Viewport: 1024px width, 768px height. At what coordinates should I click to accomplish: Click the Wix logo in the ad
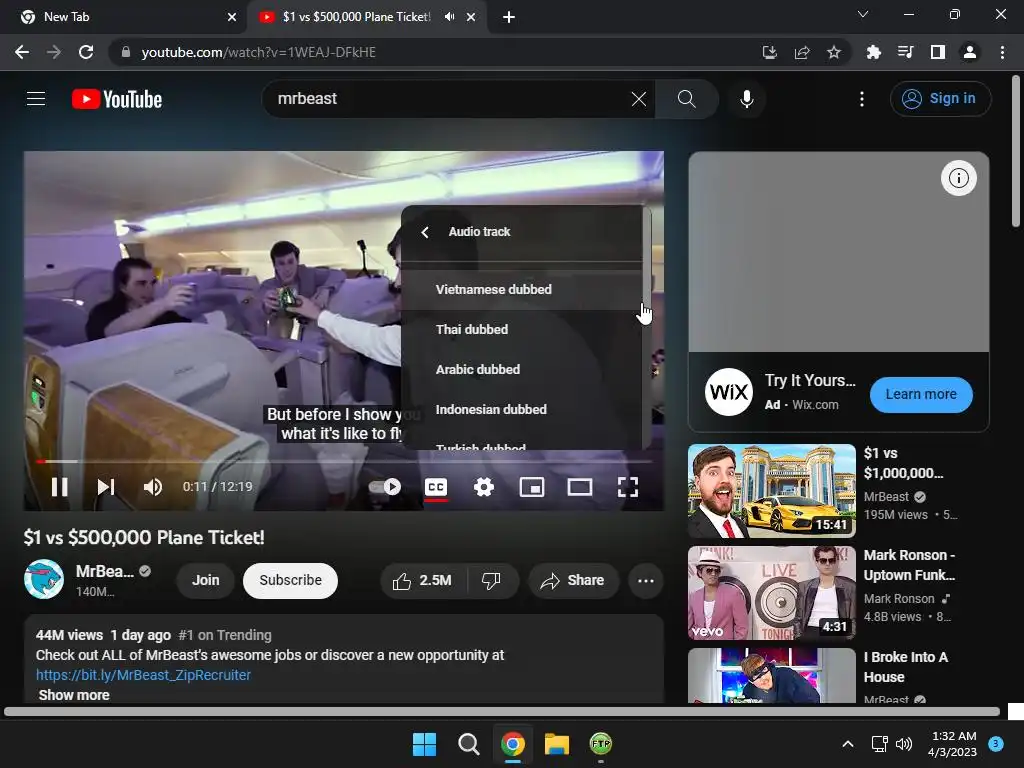(x=729, y=392)
